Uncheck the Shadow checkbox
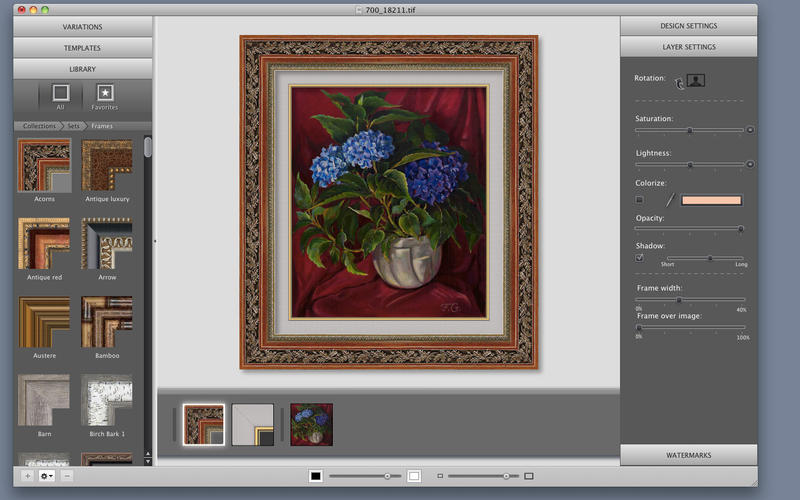The image size is (800, 500). point(640,258)
